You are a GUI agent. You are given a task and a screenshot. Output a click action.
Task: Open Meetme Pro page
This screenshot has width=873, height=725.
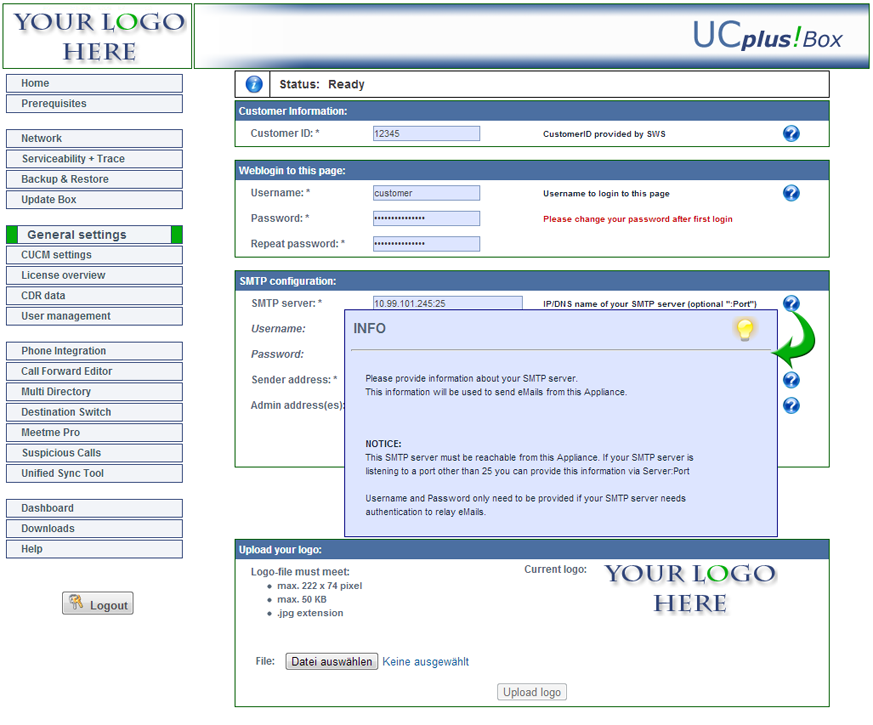tap(94, 433)
